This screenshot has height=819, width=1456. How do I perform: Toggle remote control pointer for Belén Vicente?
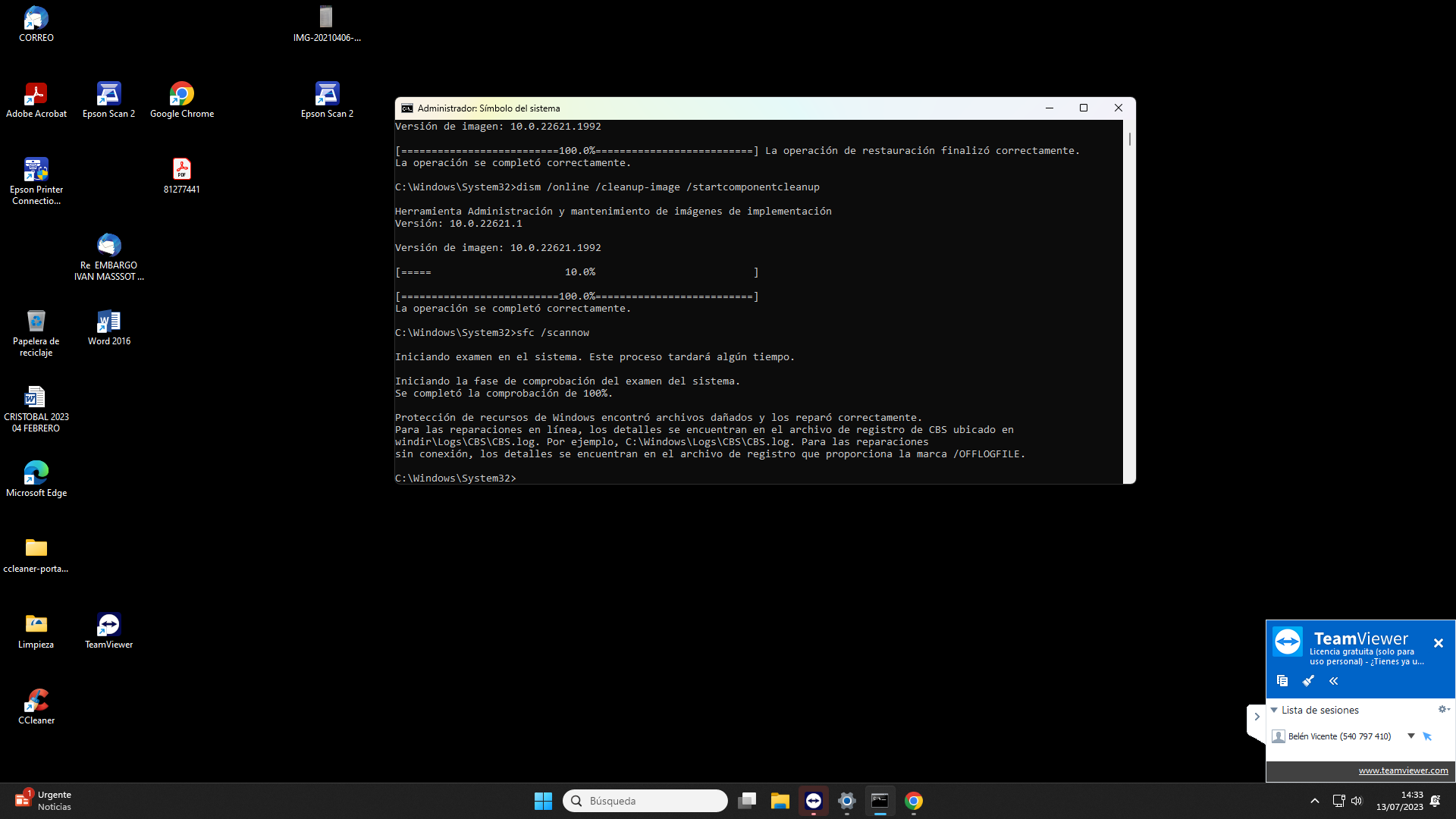point(1427,736)
